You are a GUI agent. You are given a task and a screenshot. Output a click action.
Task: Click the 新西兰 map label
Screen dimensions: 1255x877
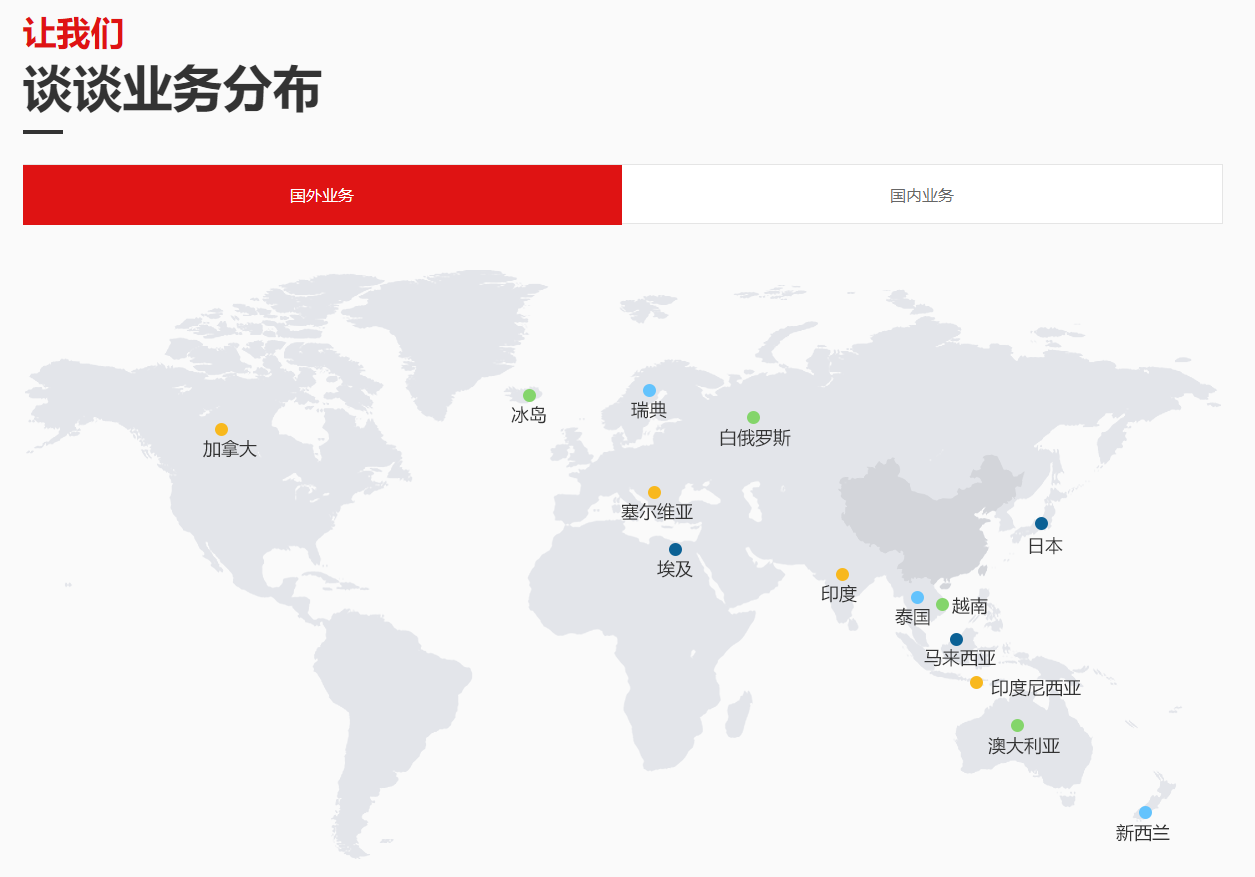click(x=1143, y=833)
